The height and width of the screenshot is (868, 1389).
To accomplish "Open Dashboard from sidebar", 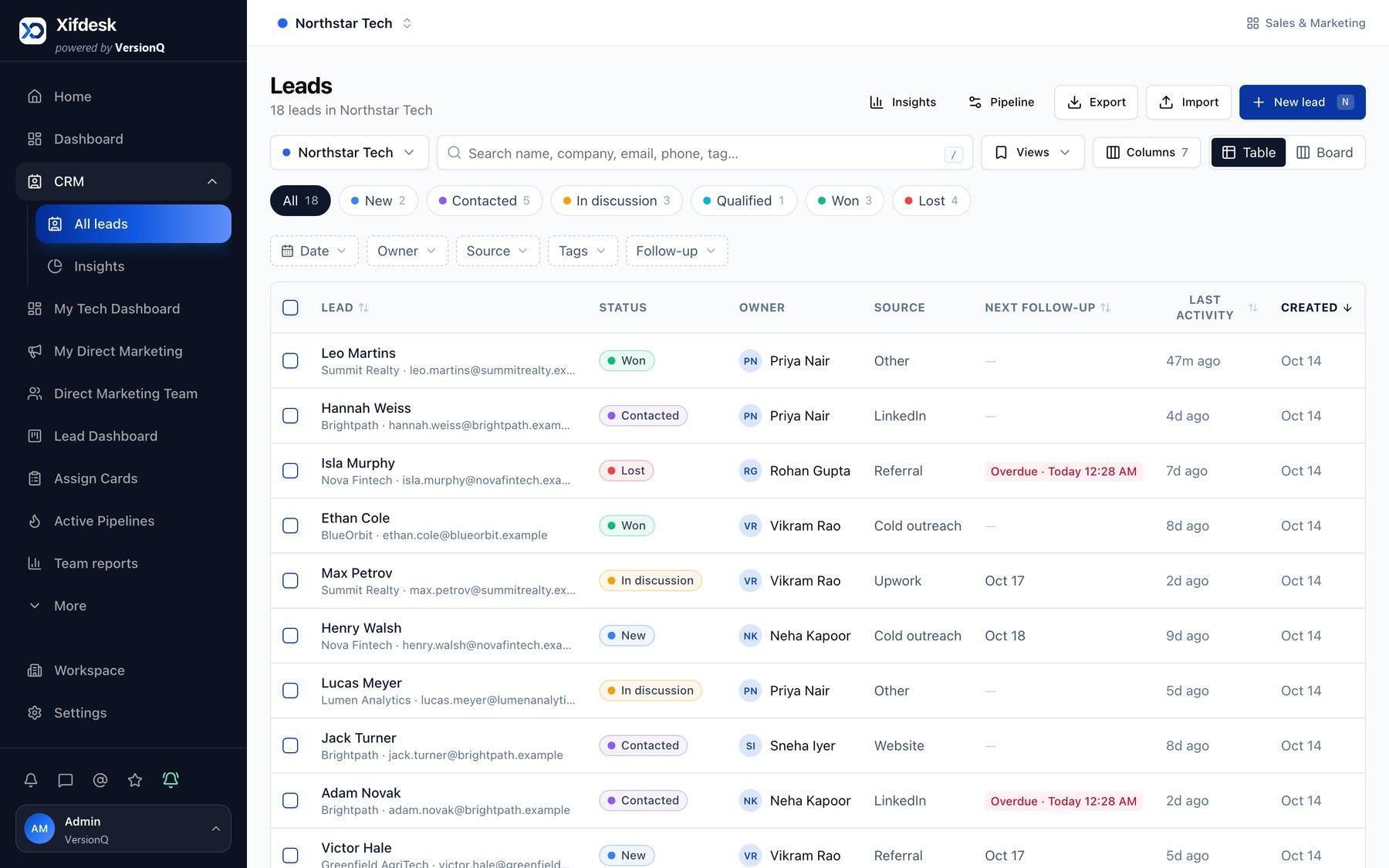I will click(123, 139).
